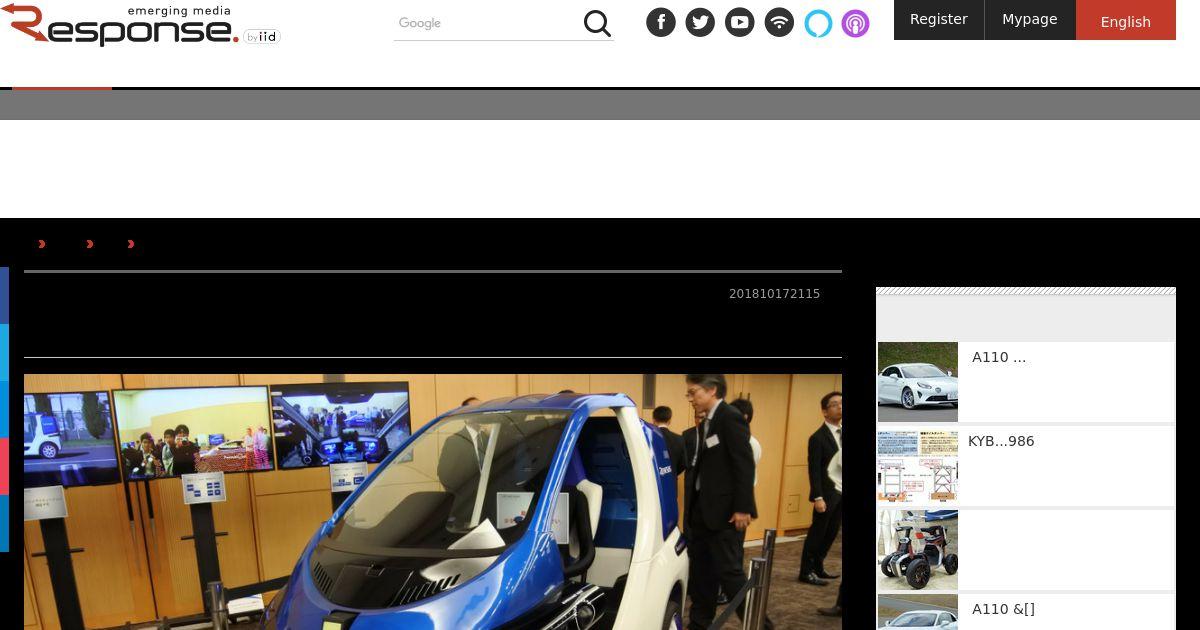Open the Alexa skill ring icon
This screenshot has height=630, width=1200.
tap(818, 22)
